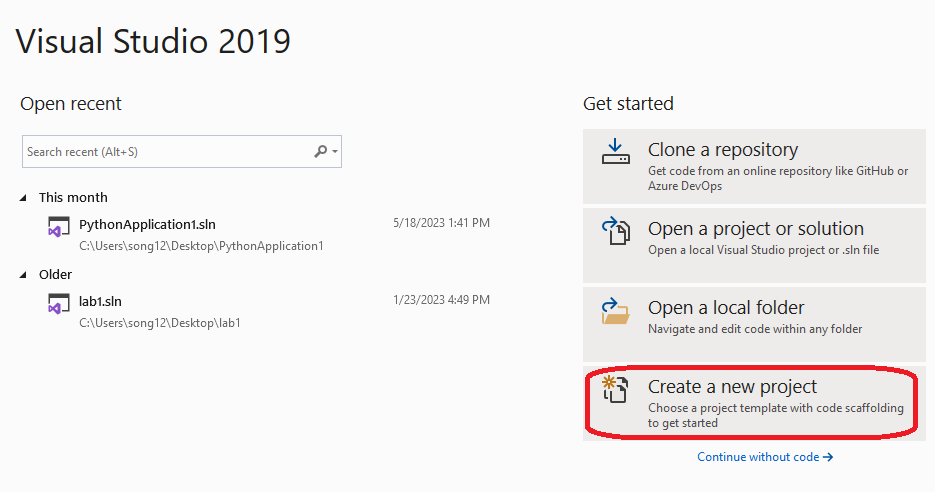
Task: Click description Open a local Visual Studio project
Action: pos(763,250)
